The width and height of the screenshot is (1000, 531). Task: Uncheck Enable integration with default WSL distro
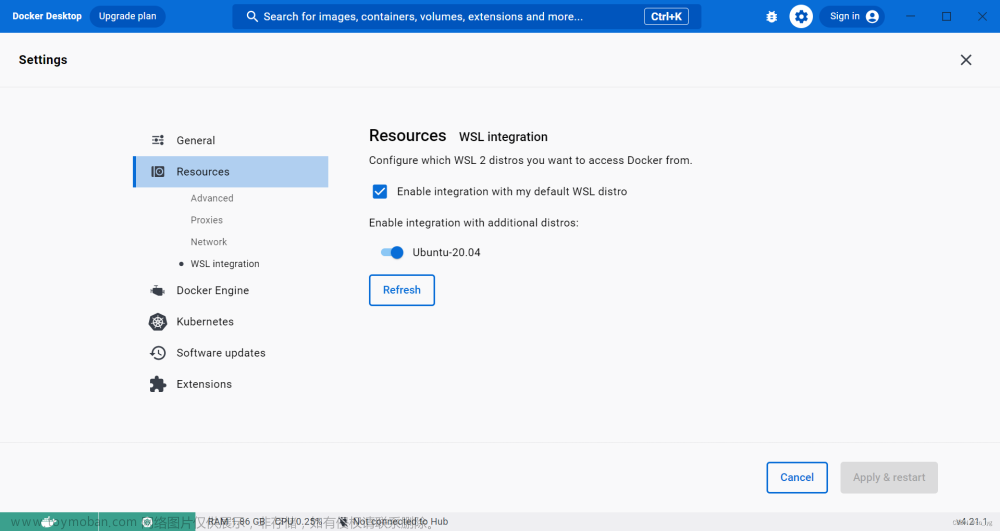pos(379,191)
